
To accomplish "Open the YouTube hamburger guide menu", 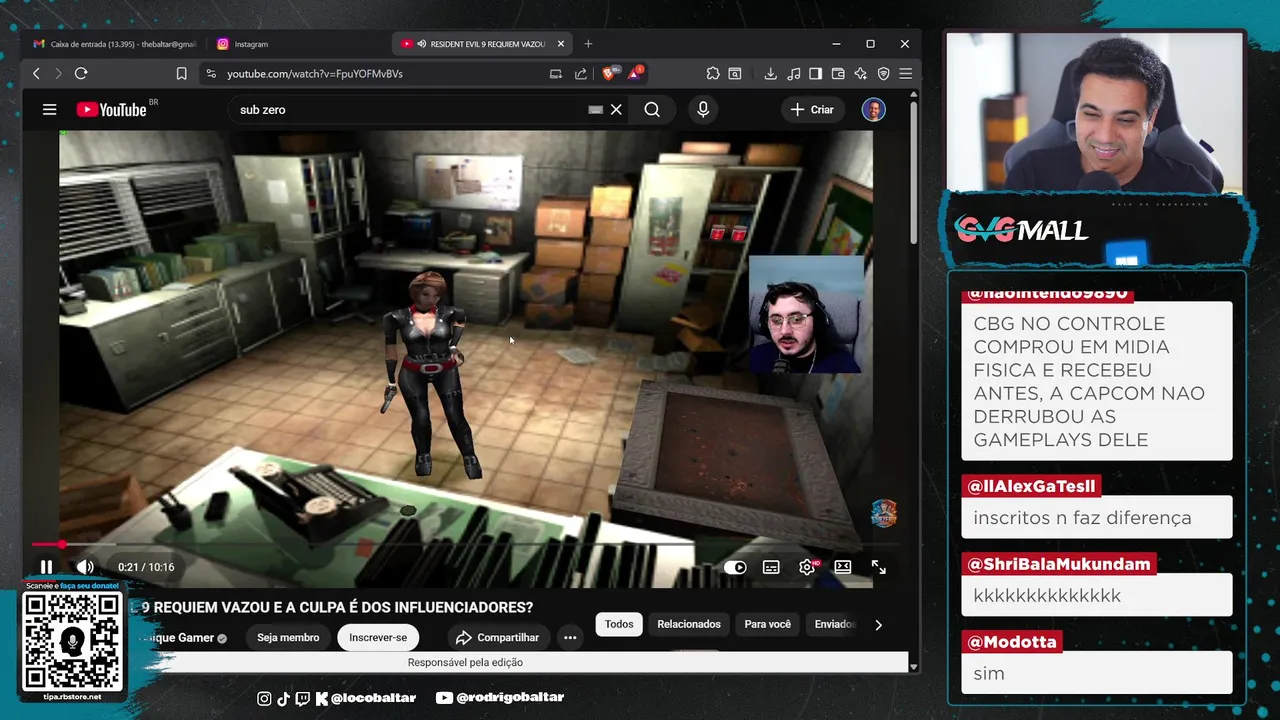I will point(49,110).
